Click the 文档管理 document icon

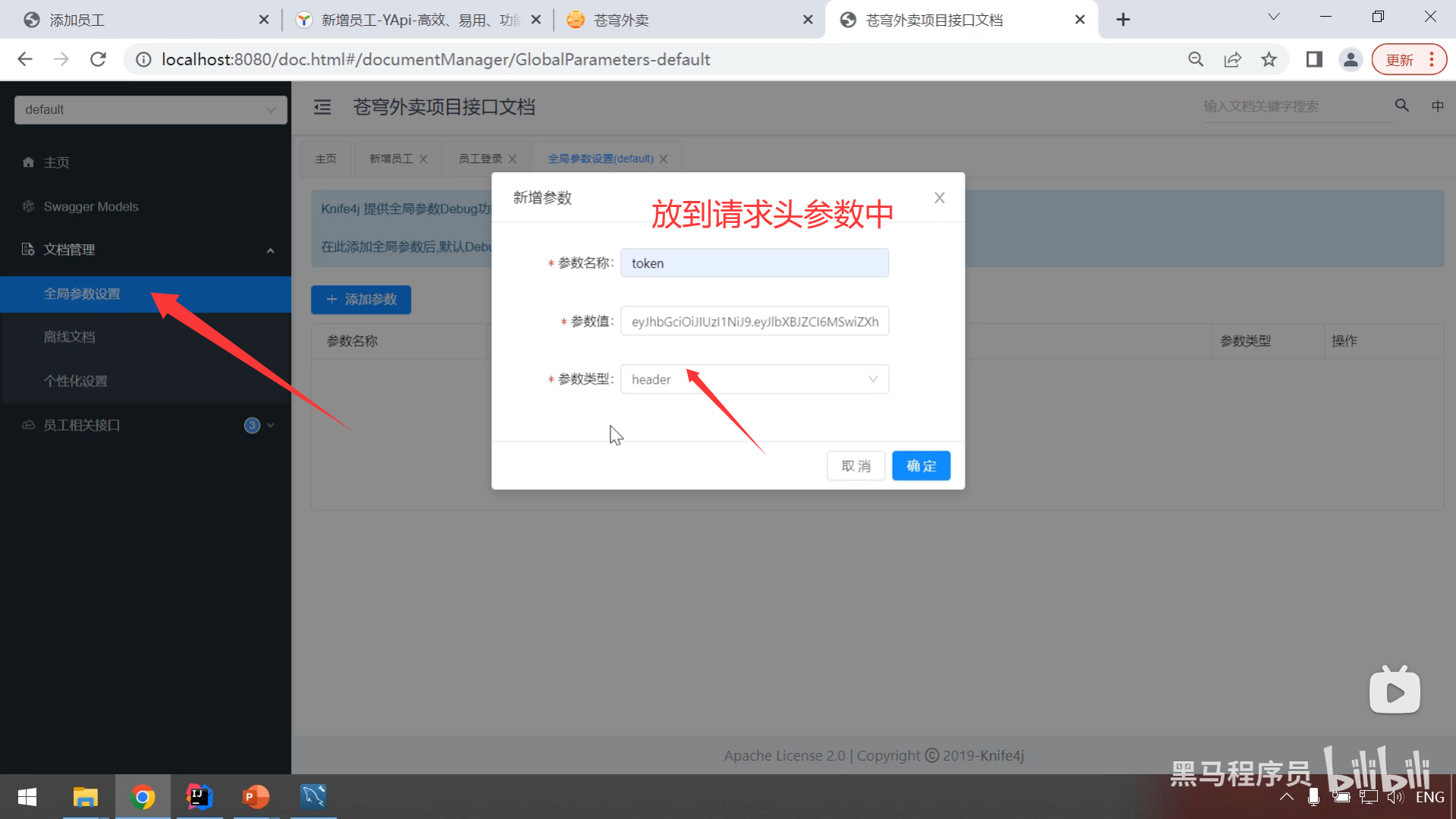[x=27, y=249]
